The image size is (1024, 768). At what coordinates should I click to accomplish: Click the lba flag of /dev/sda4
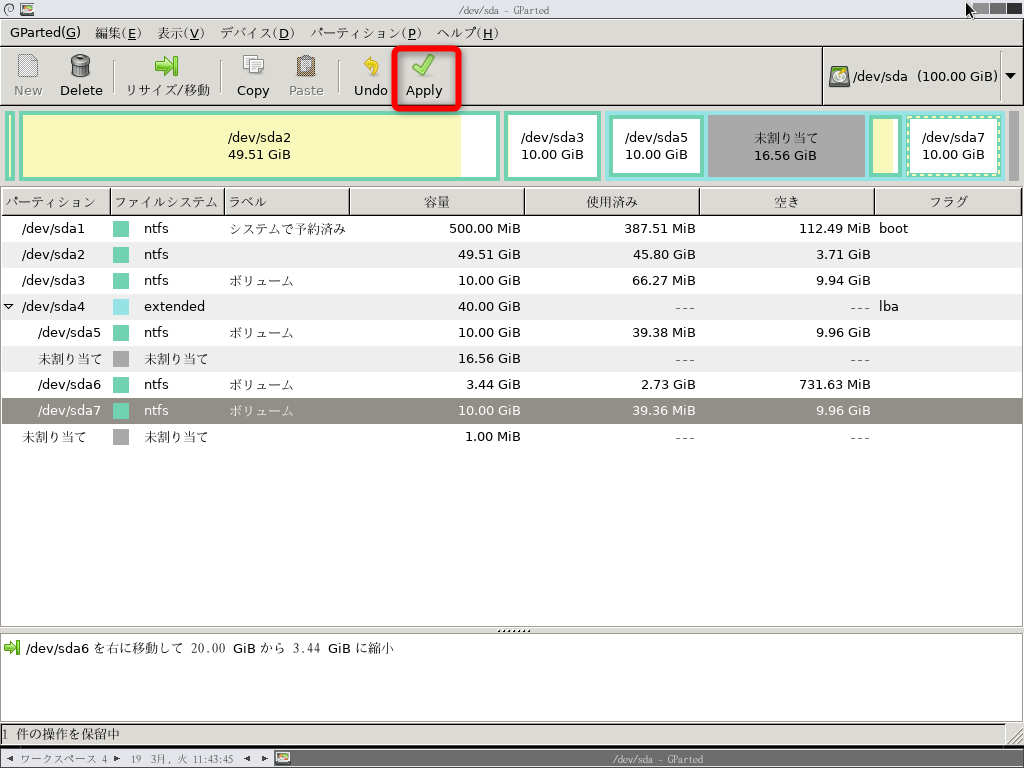[x=888, y=307]
